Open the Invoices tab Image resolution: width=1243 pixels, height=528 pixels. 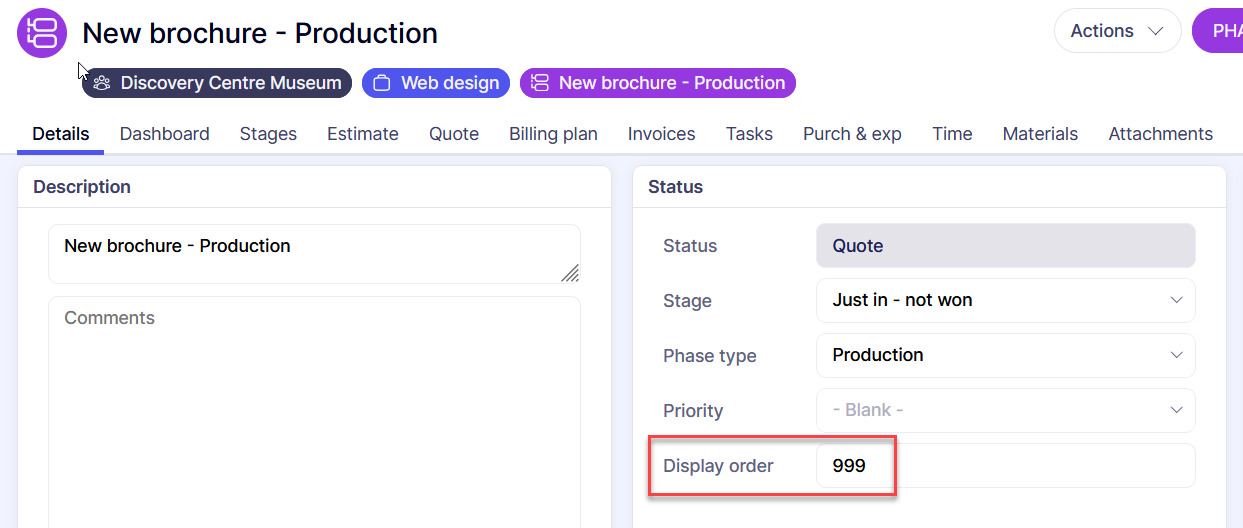pos(661,134)
